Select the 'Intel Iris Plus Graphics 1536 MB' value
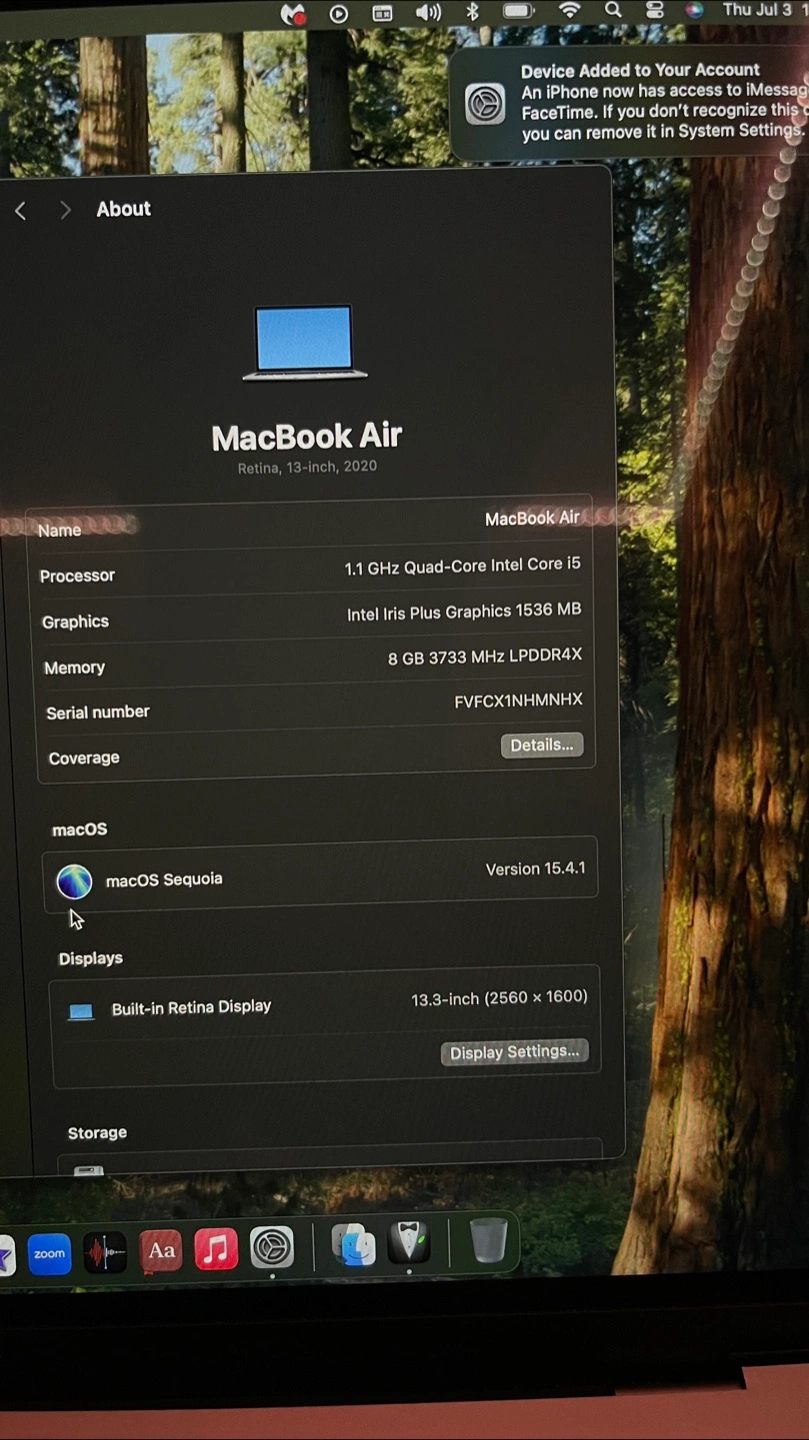Screen dimensions: 809x1440 464,612
